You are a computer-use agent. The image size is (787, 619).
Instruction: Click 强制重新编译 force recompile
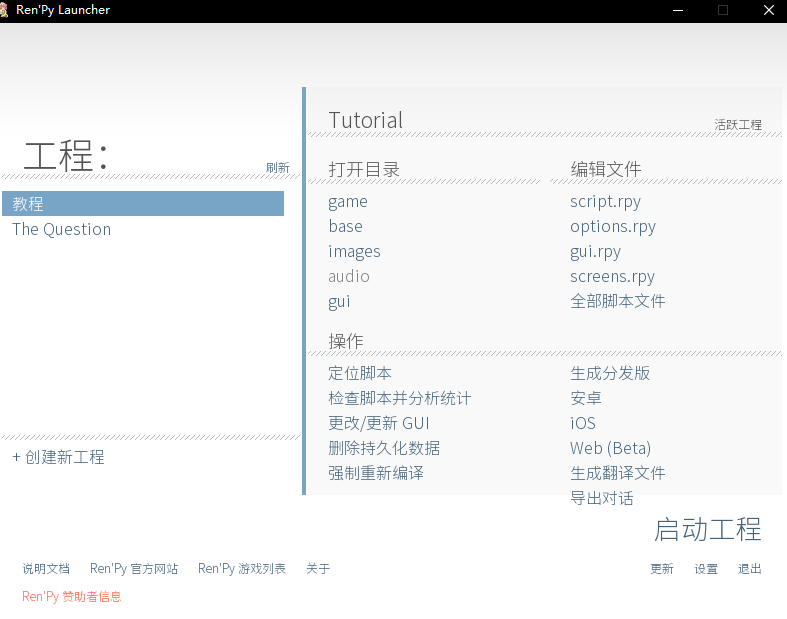376,473
